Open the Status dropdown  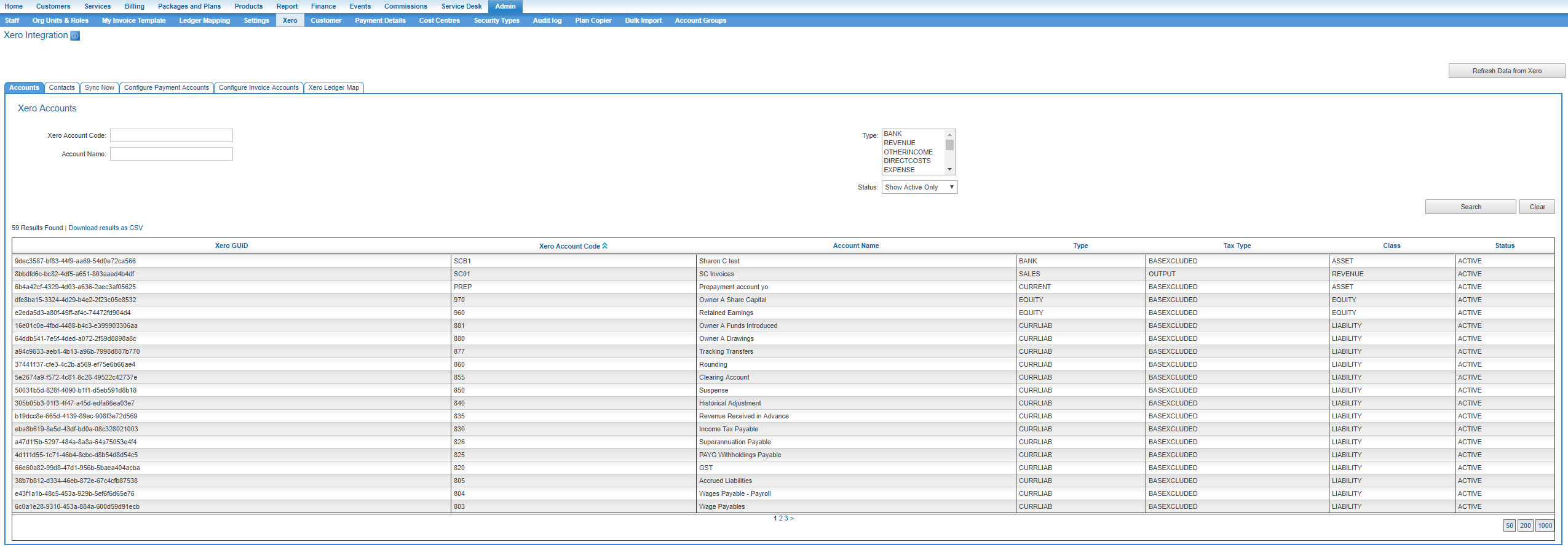pyautogui.click(x=919, y=187)
